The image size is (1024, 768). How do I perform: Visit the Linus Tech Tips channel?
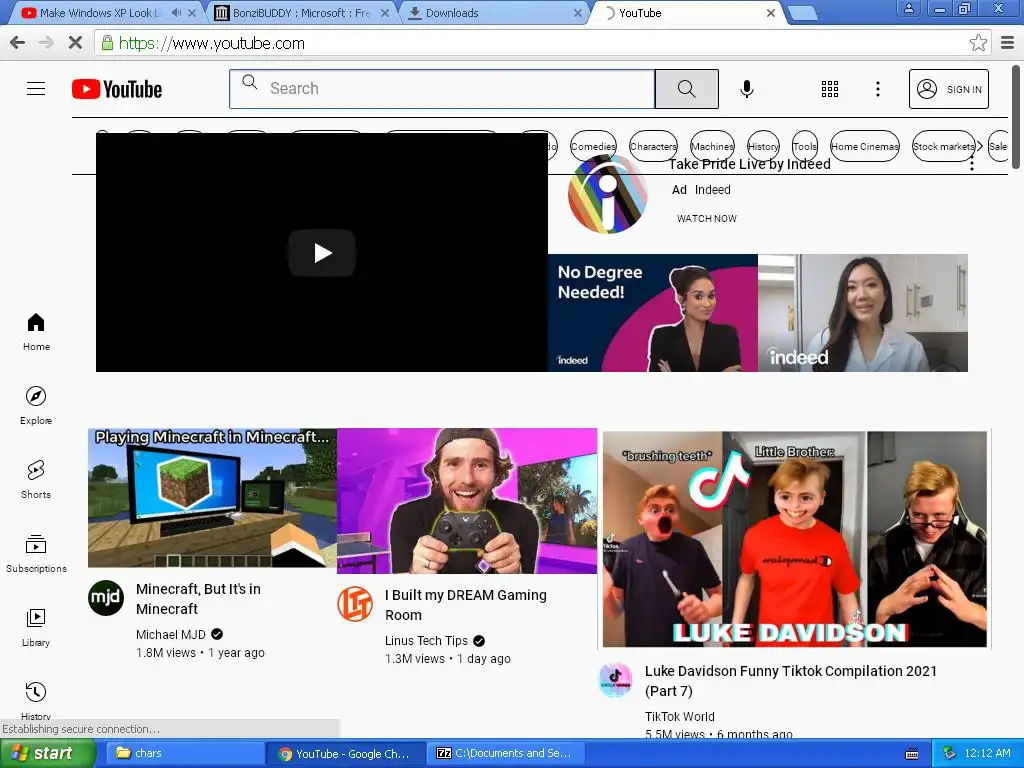(426, 641)
